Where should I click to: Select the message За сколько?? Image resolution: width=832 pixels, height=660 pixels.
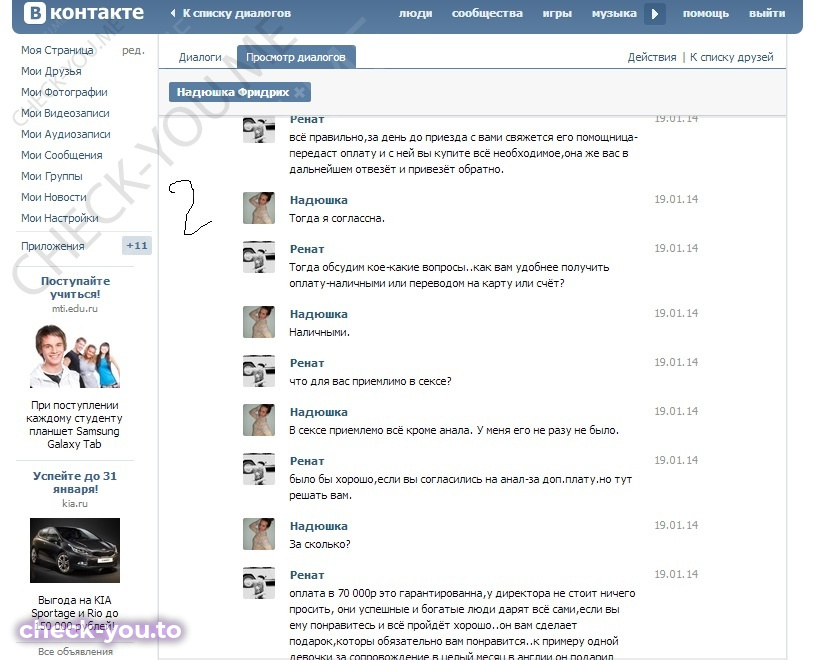tap(320, 544)
